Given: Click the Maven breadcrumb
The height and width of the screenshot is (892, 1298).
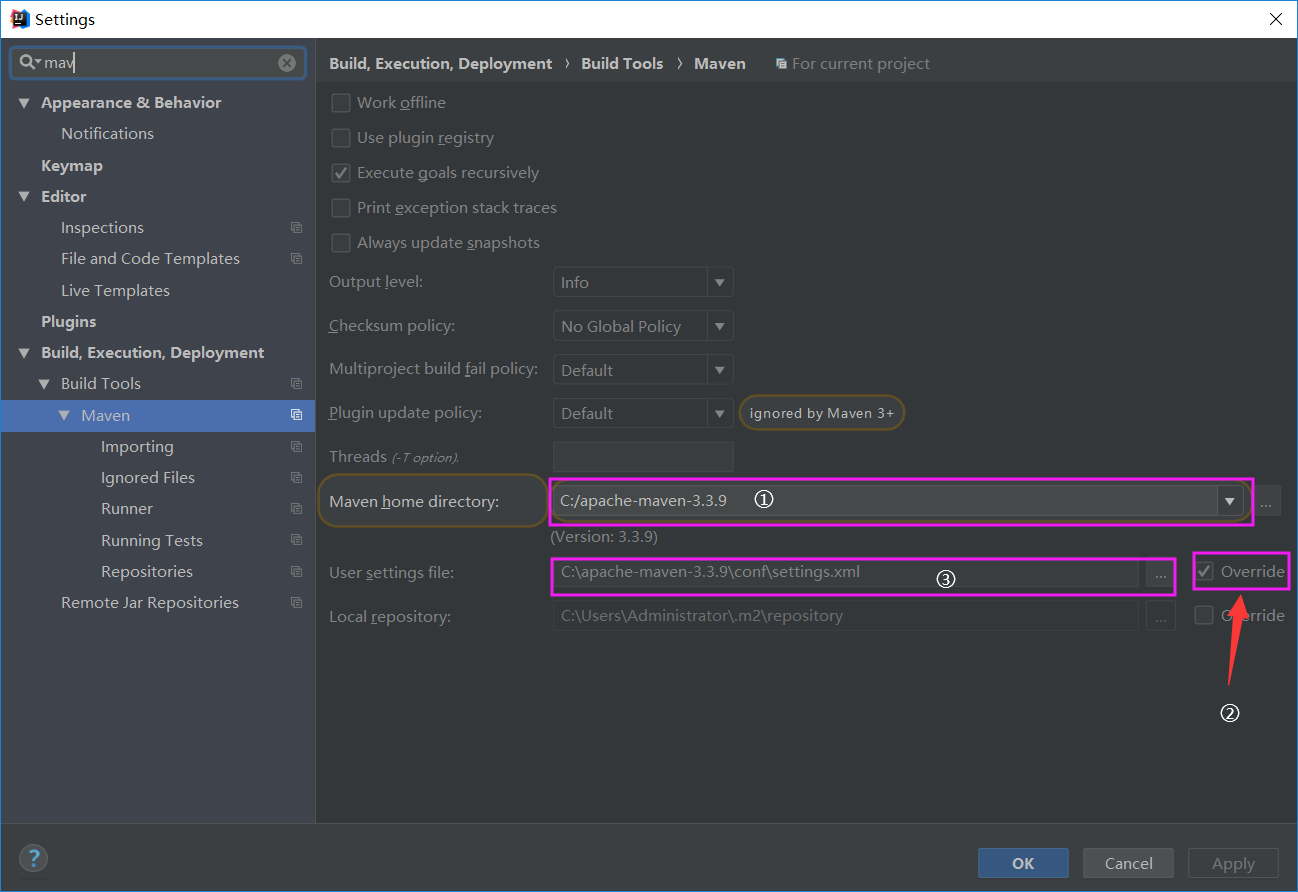Looking at the screenshot, I should [720, 64].
